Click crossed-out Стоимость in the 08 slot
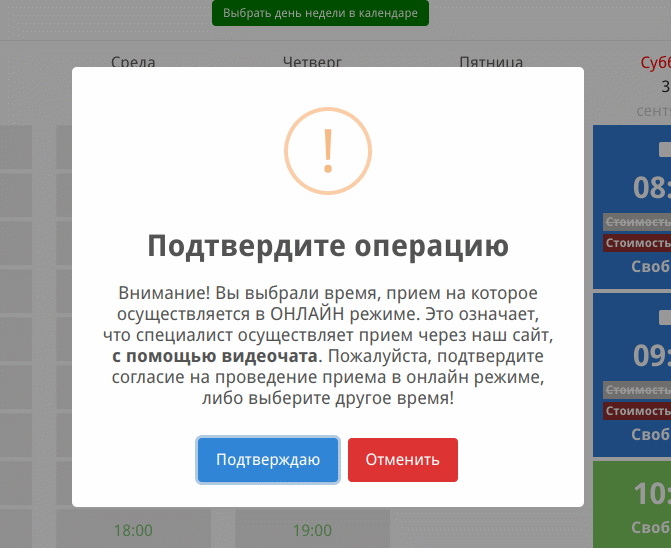This screenshot has height=548, width=671. pyautogui.click(x=637, y=221)
